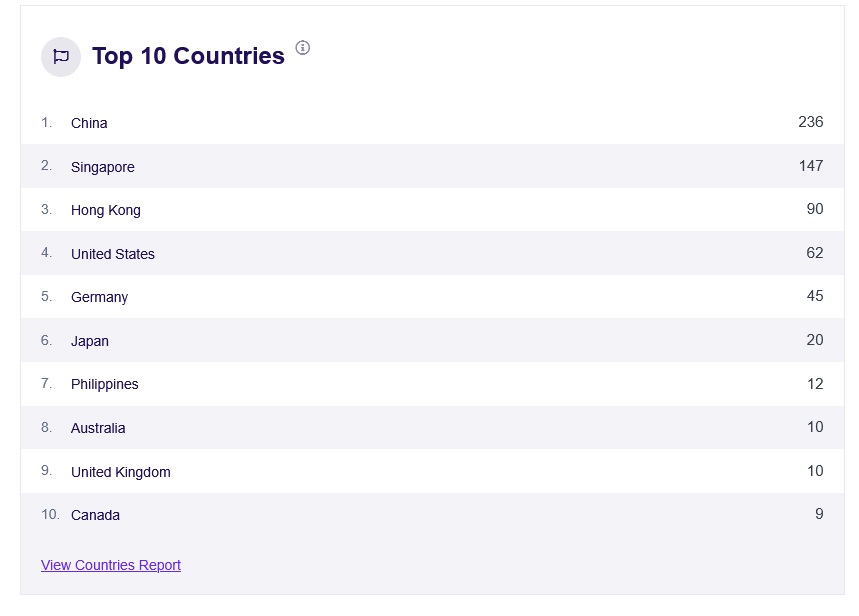Click United Kingdom in the list

point(121,472)
